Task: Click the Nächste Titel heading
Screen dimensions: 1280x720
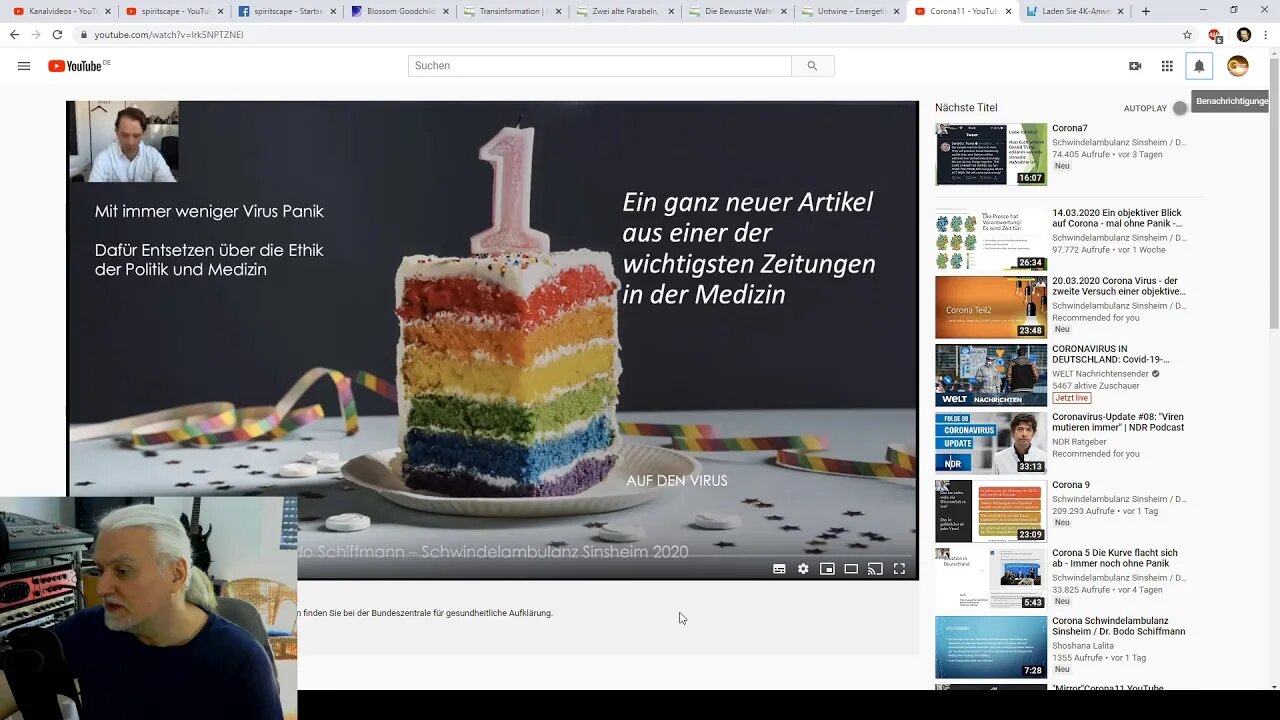Action: [966, 108]
